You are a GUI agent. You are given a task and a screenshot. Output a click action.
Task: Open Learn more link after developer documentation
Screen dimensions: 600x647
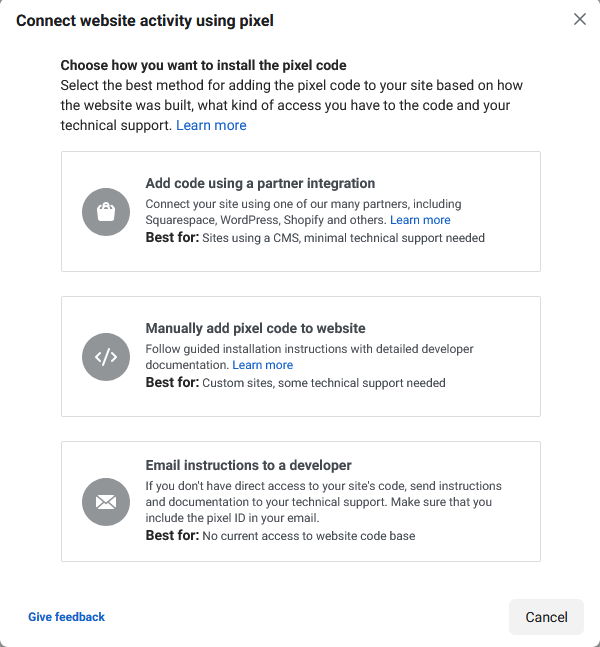point(262,365)
